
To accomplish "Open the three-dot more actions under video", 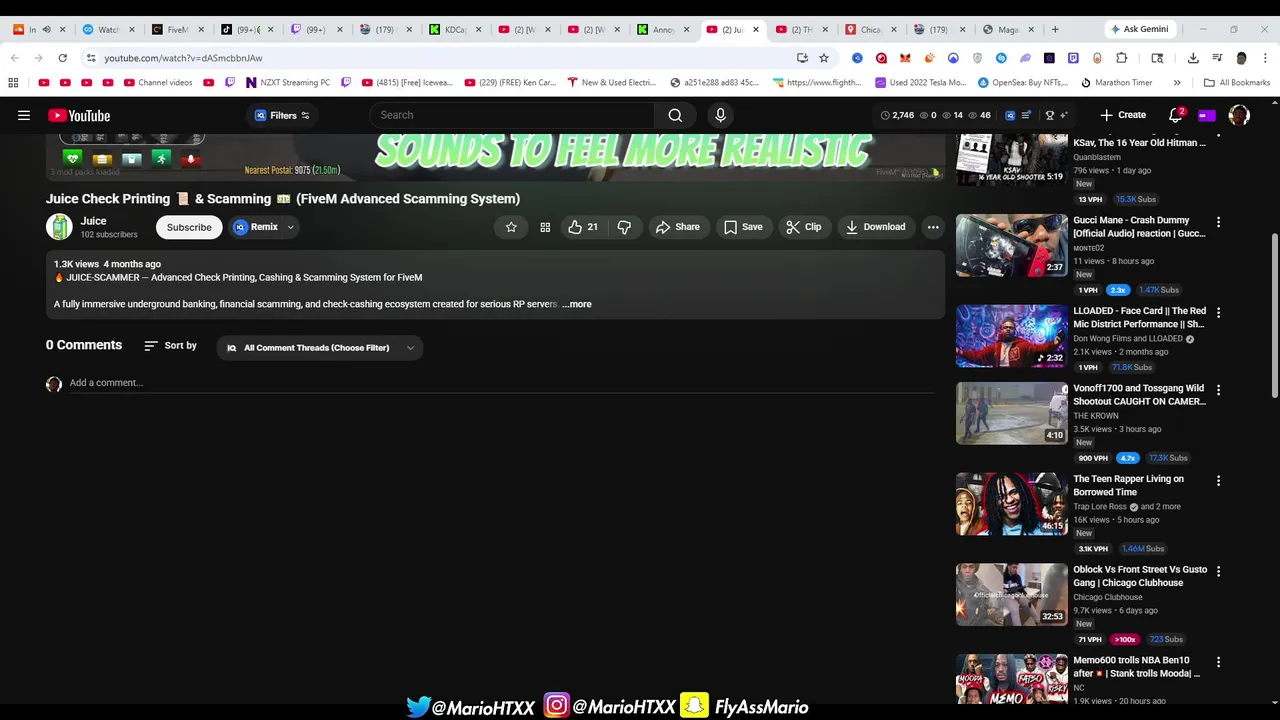I will tap(933, 227).
